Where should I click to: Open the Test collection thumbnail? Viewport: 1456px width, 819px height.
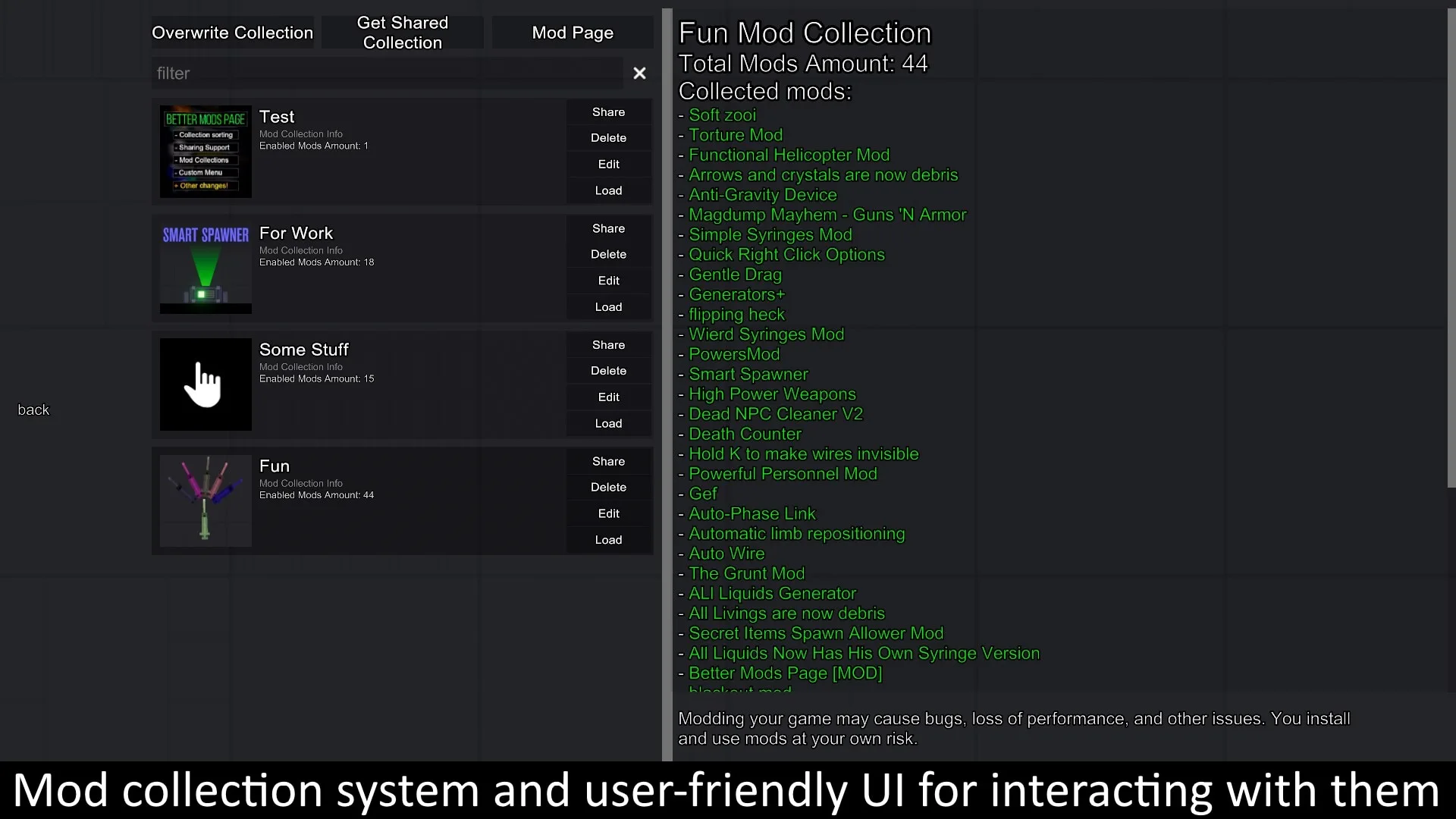coord(206,152)
